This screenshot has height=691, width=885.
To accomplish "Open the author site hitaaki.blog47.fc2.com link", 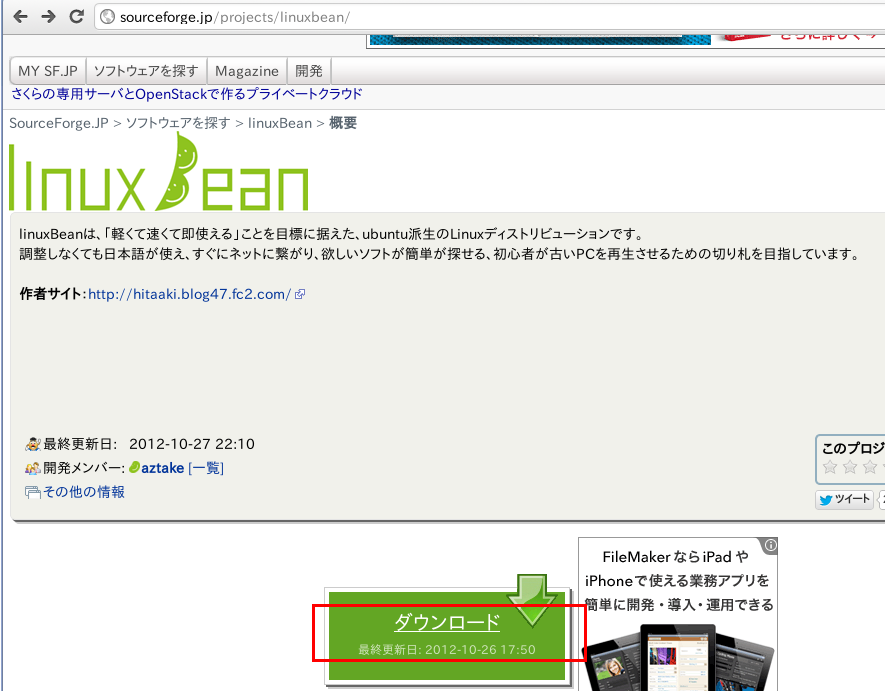I will click(189, 294).
